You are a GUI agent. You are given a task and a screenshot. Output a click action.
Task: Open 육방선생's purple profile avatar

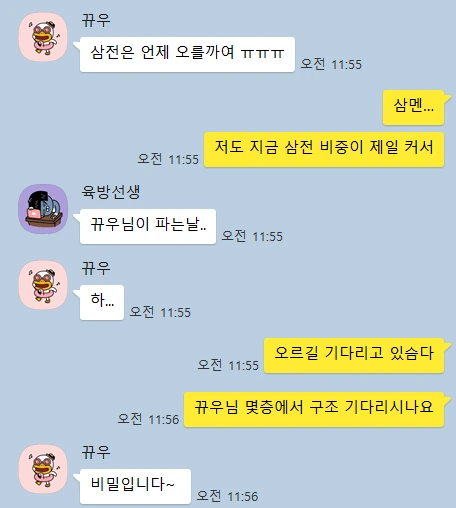pos(43,209)
